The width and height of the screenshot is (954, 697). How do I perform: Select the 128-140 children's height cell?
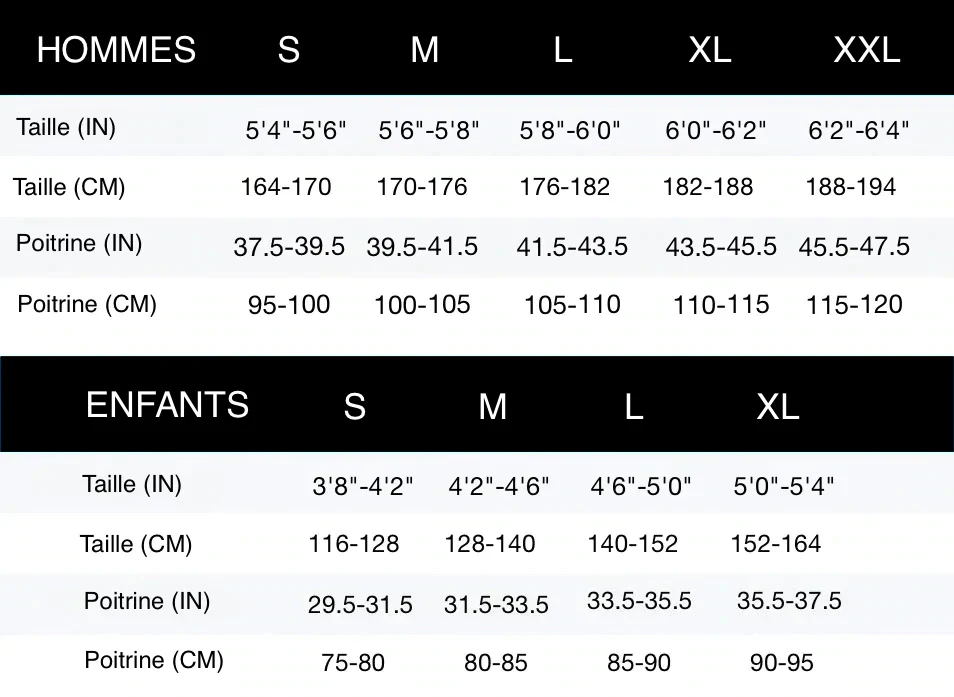(x=490, y=543)
